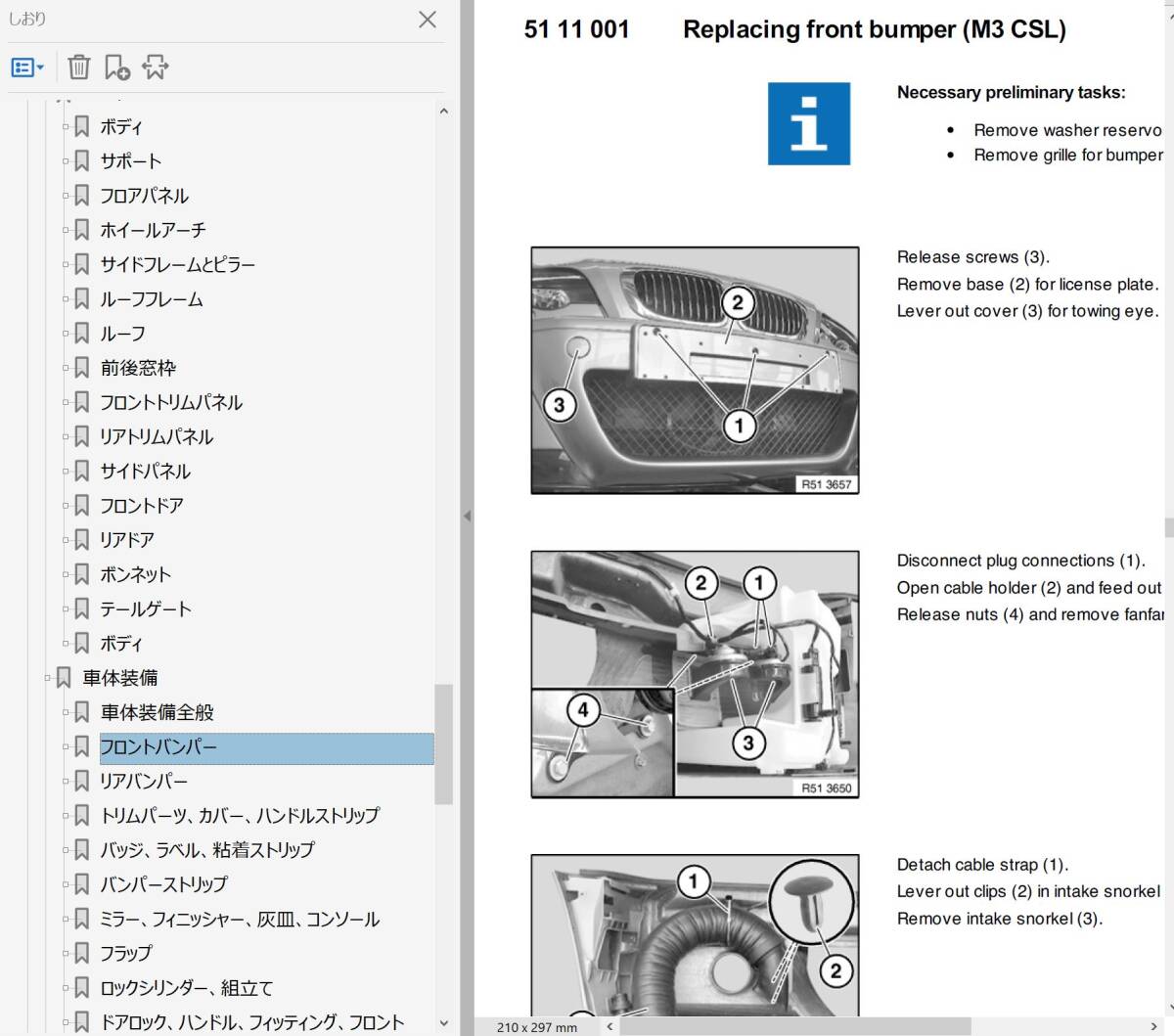Click the document number 51 11 001

click(576, 29)
